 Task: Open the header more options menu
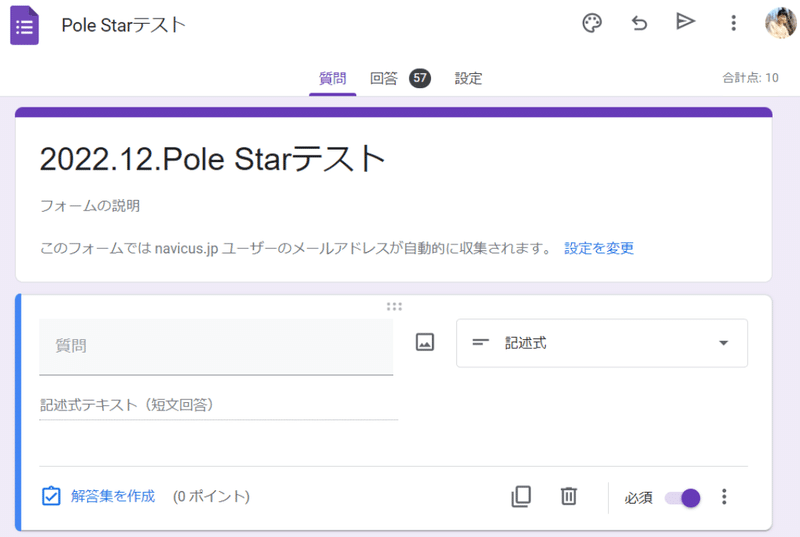(733, 23)
